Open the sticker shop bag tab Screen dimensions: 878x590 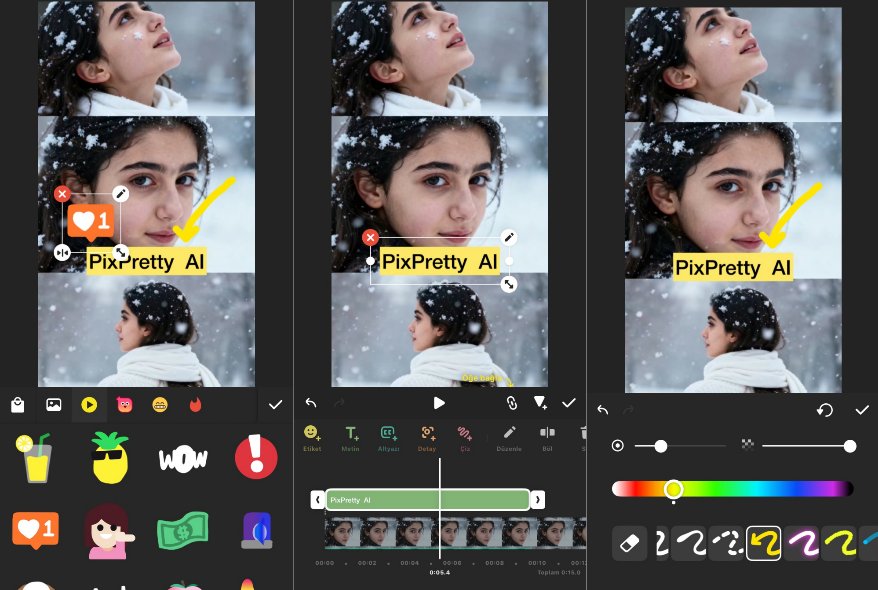point(18,405)
